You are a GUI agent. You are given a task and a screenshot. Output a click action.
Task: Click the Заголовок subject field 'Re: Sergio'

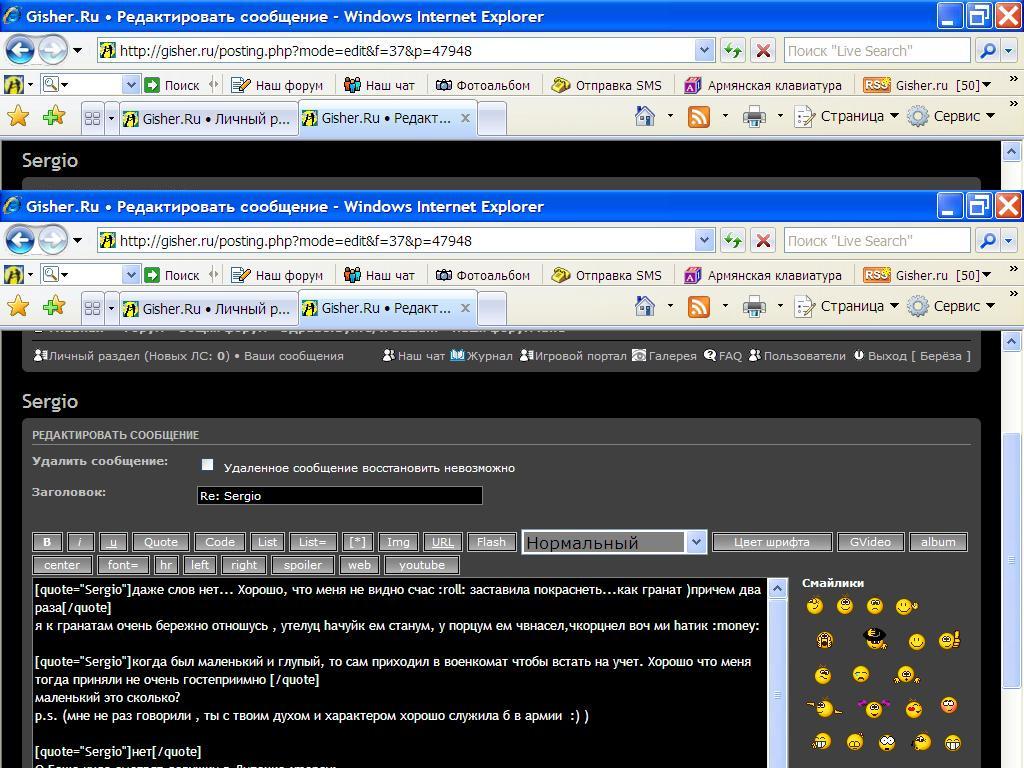[339, 495]
